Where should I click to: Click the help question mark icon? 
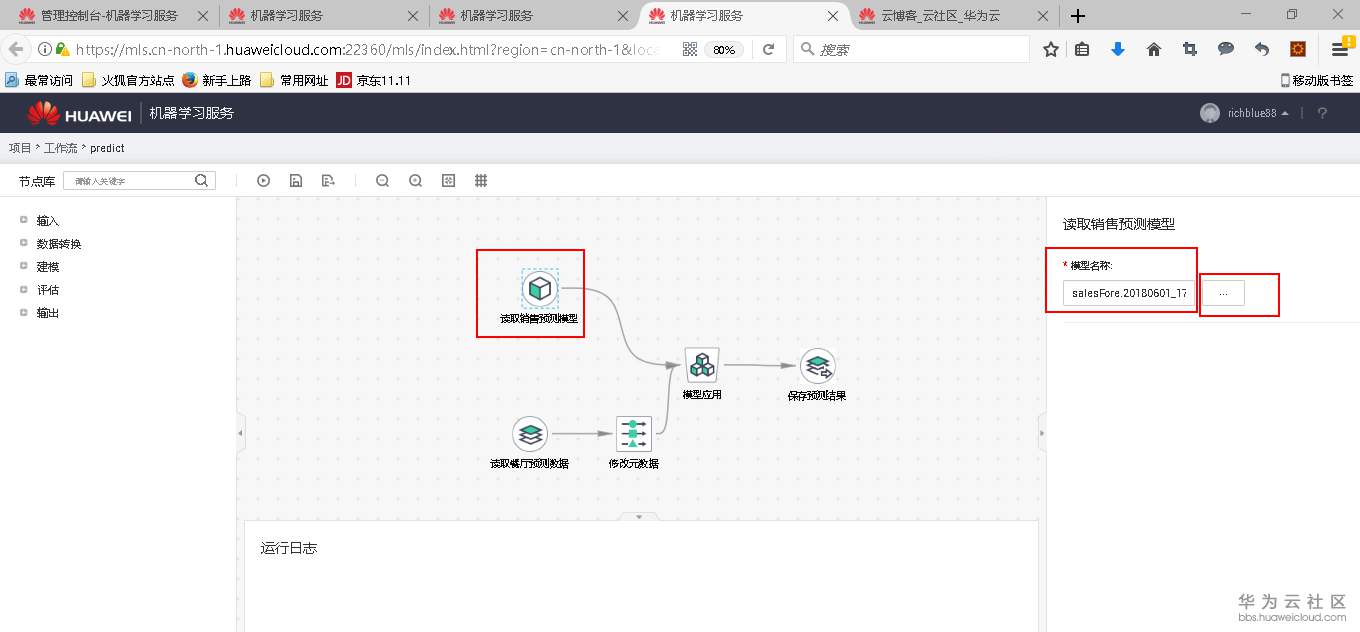pyautogui.click(x=1322, y=113)
